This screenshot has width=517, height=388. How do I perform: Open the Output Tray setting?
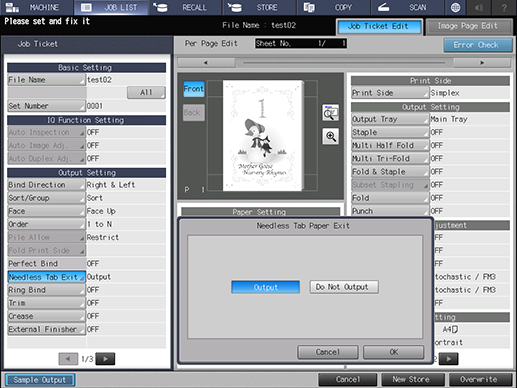click(x=390, y=119)
